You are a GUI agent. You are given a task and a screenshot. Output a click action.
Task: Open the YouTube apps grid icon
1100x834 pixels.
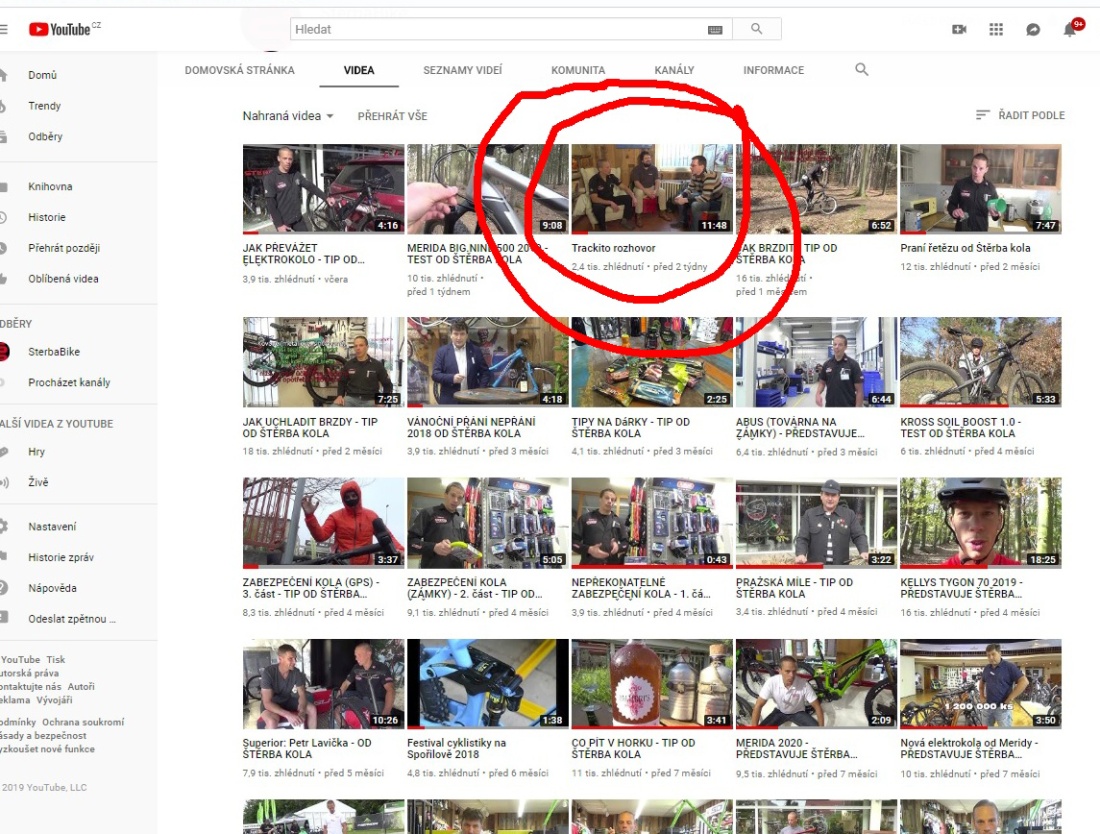point(996,29)
